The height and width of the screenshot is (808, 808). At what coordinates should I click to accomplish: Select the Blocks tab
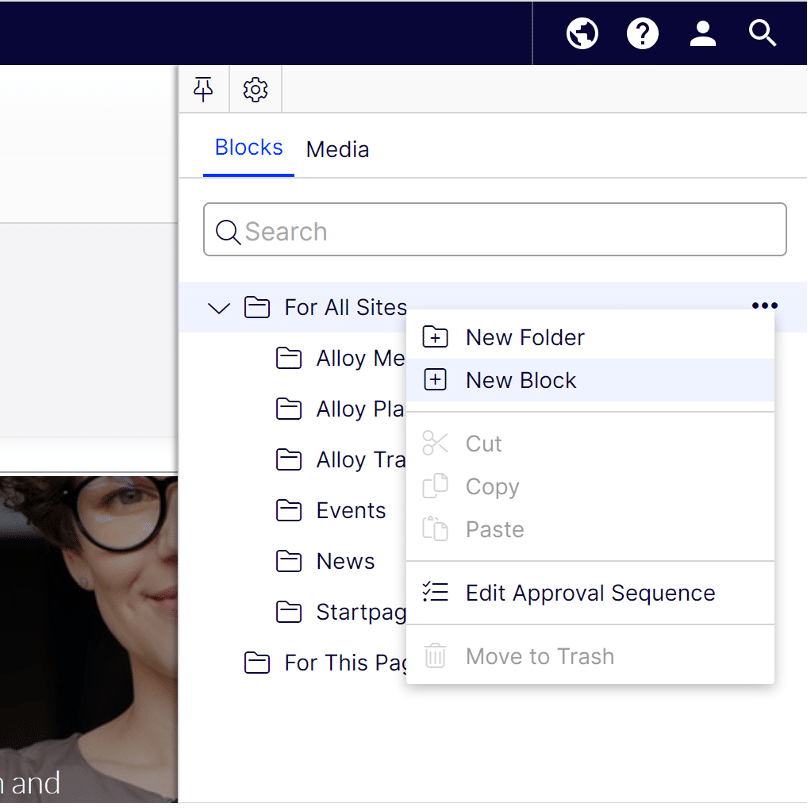[248, 147]
